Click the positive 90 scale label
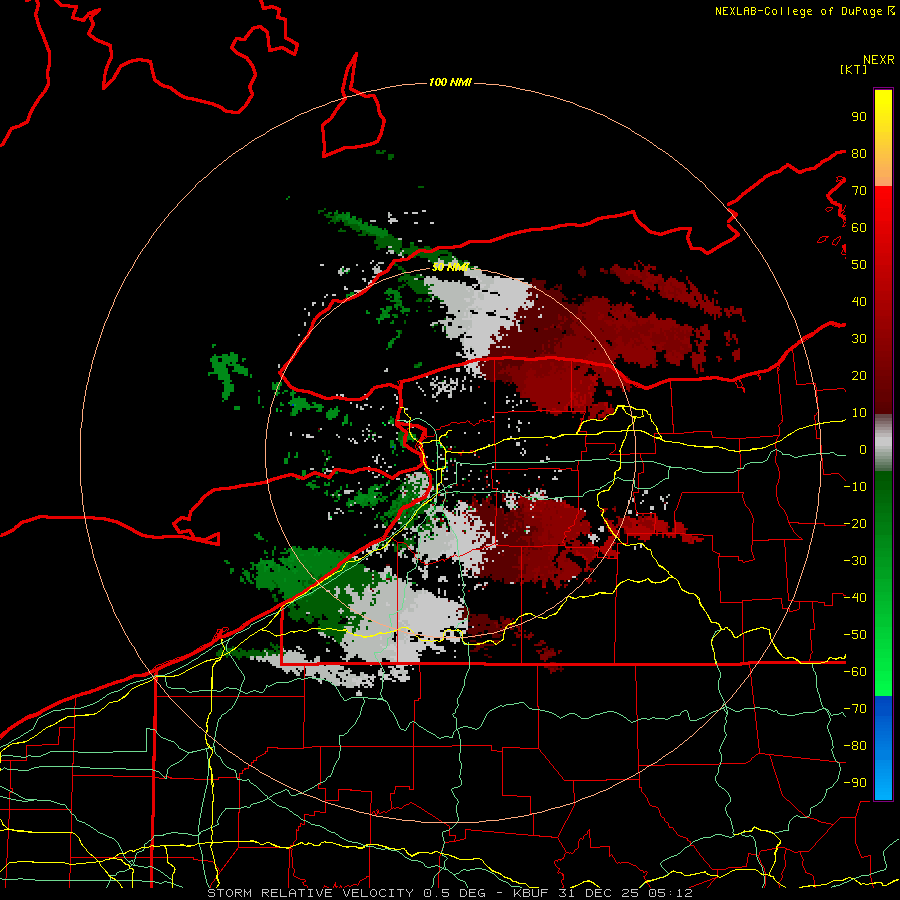Image resolution: width=900 pixels, height=900 pixels. pyautogui.click(x=859, y=117)
